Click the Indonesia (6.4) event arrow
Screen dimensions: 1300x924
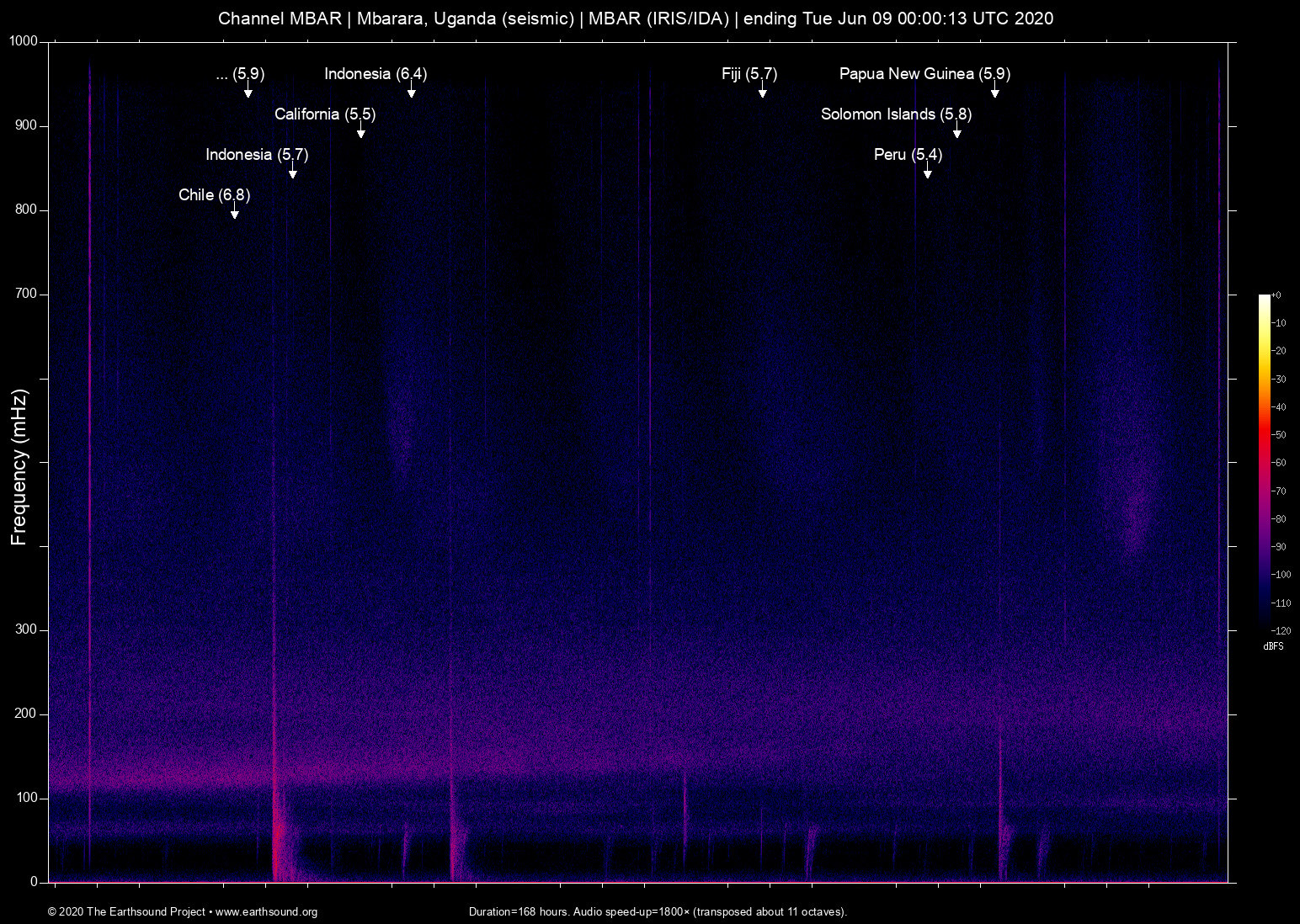tap(412, 93)
